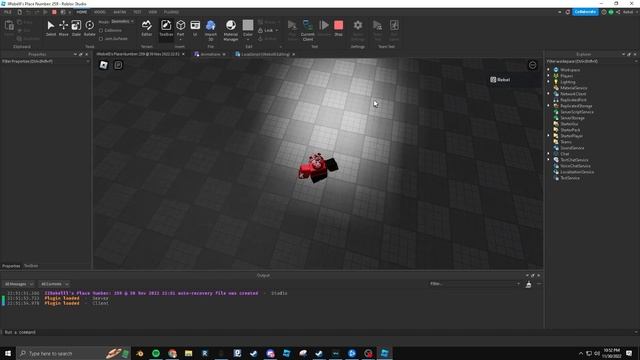Viewport: 640px width, 360px height.
Task: Click the Collaborate button
Action: [585, 12]
